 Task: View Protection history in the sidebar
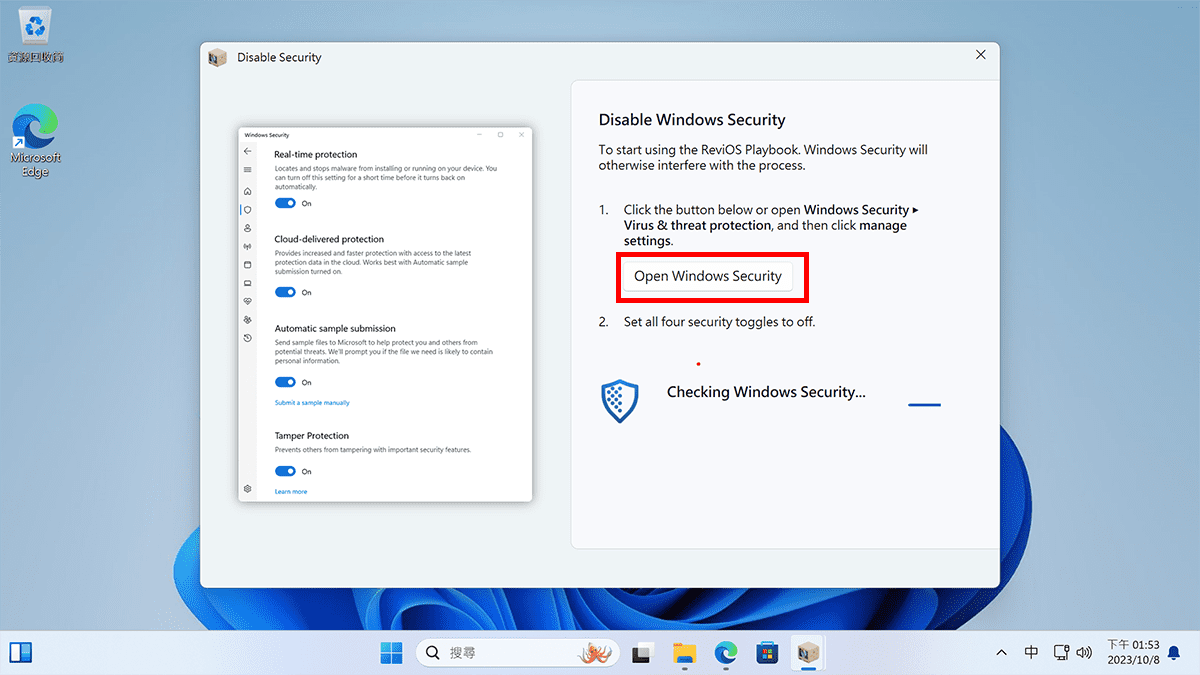tap(247, 337)
